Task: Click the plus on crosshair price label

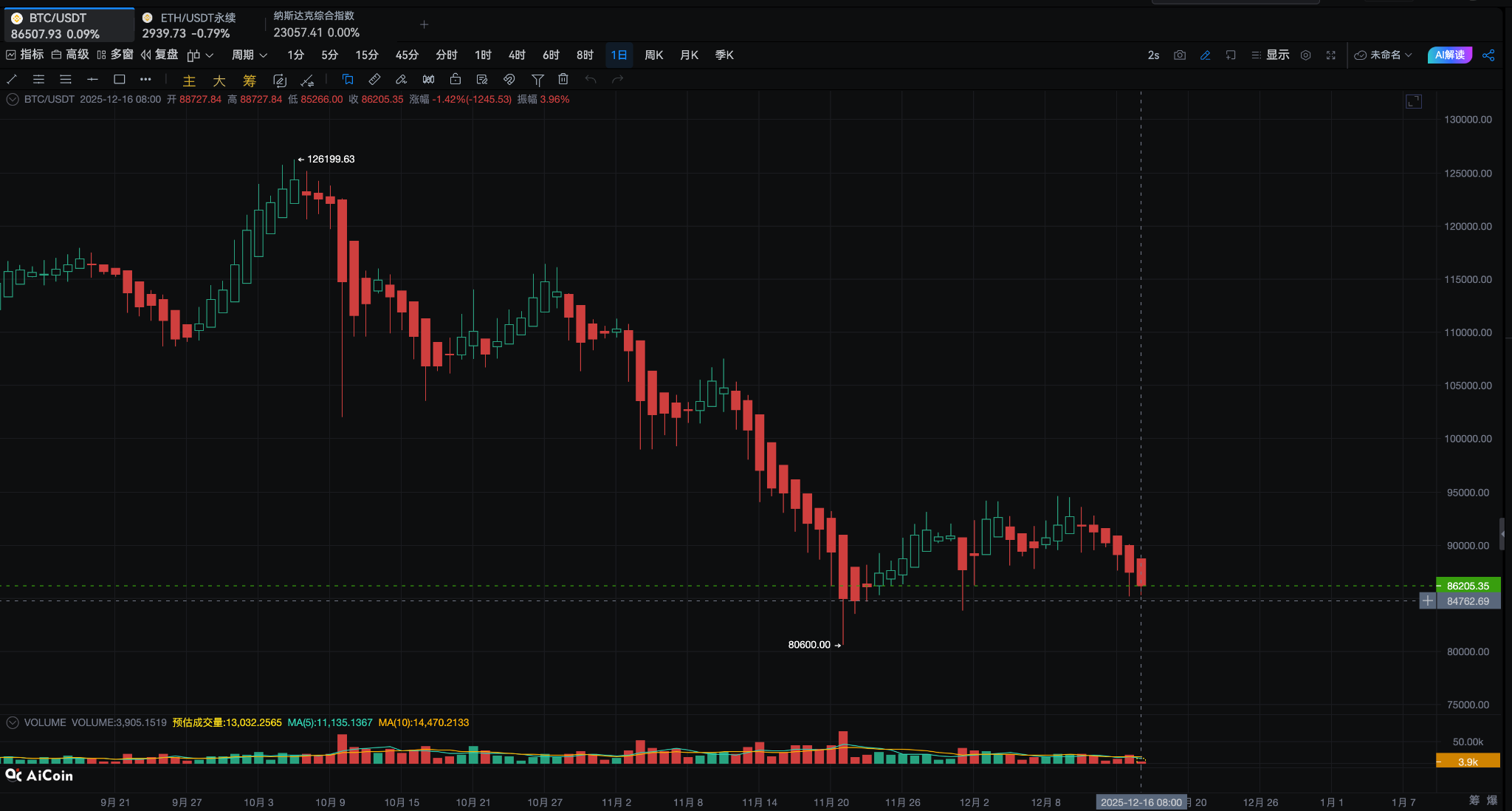Action: pos(1428,601)
